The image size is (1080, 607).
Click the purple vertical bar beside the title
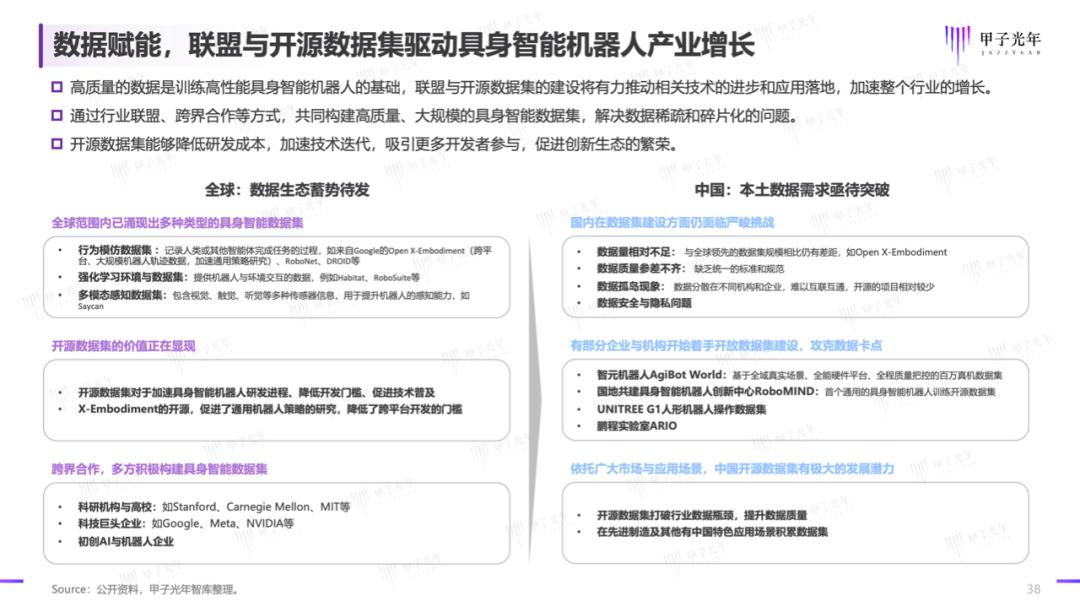tap(43, 43)
